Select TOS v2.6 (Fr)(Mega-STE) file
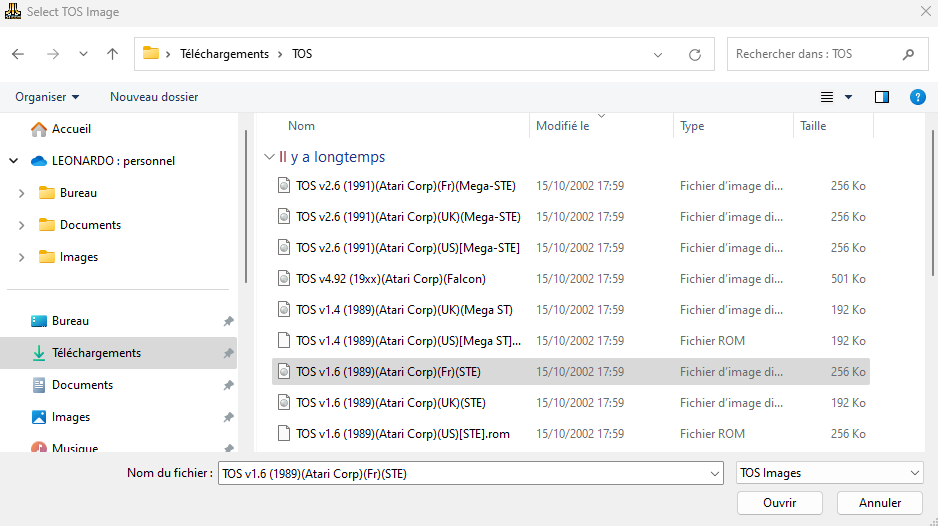The image size is (938, 526). coord(571,186)
